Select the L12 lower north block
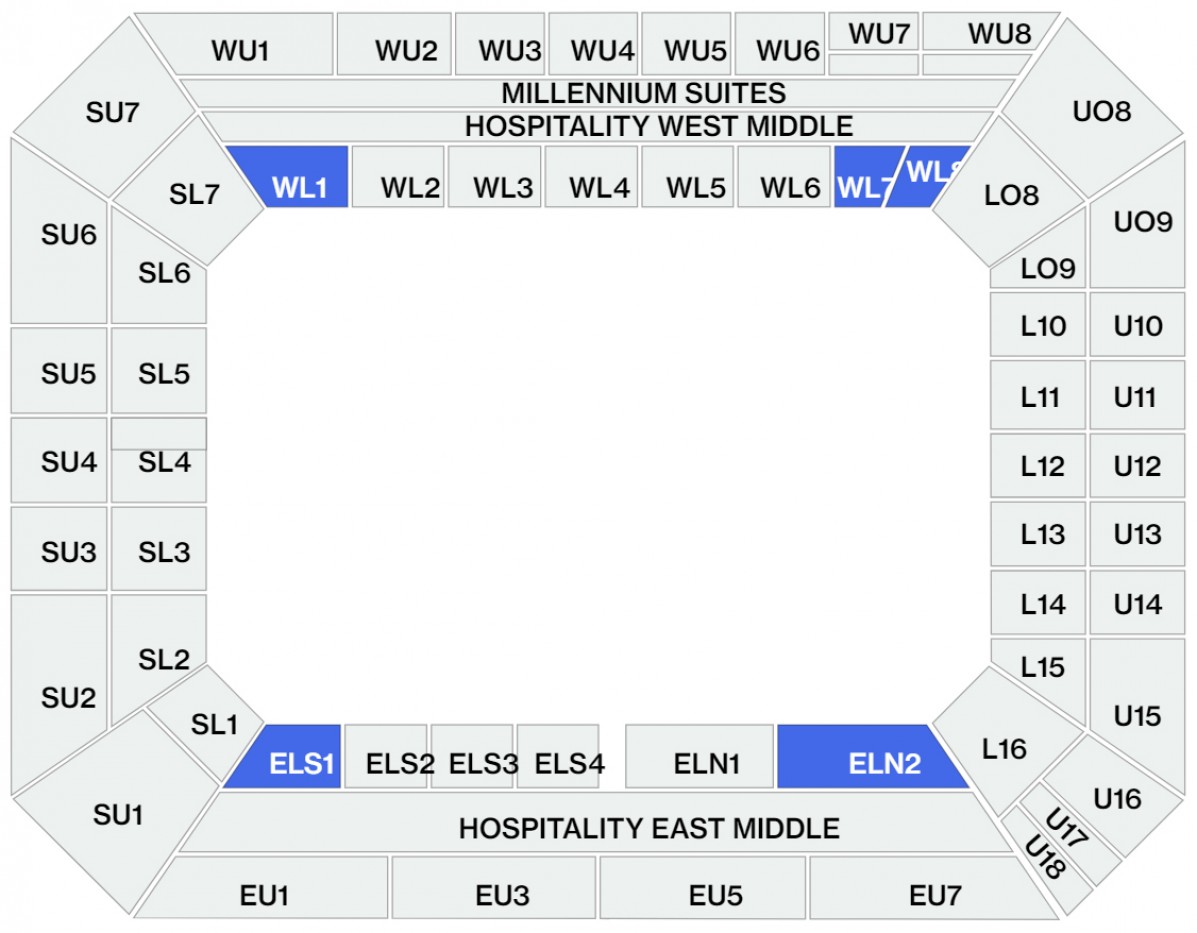1197x933 pixels. pyautogui.click(x=1040, y=466)
